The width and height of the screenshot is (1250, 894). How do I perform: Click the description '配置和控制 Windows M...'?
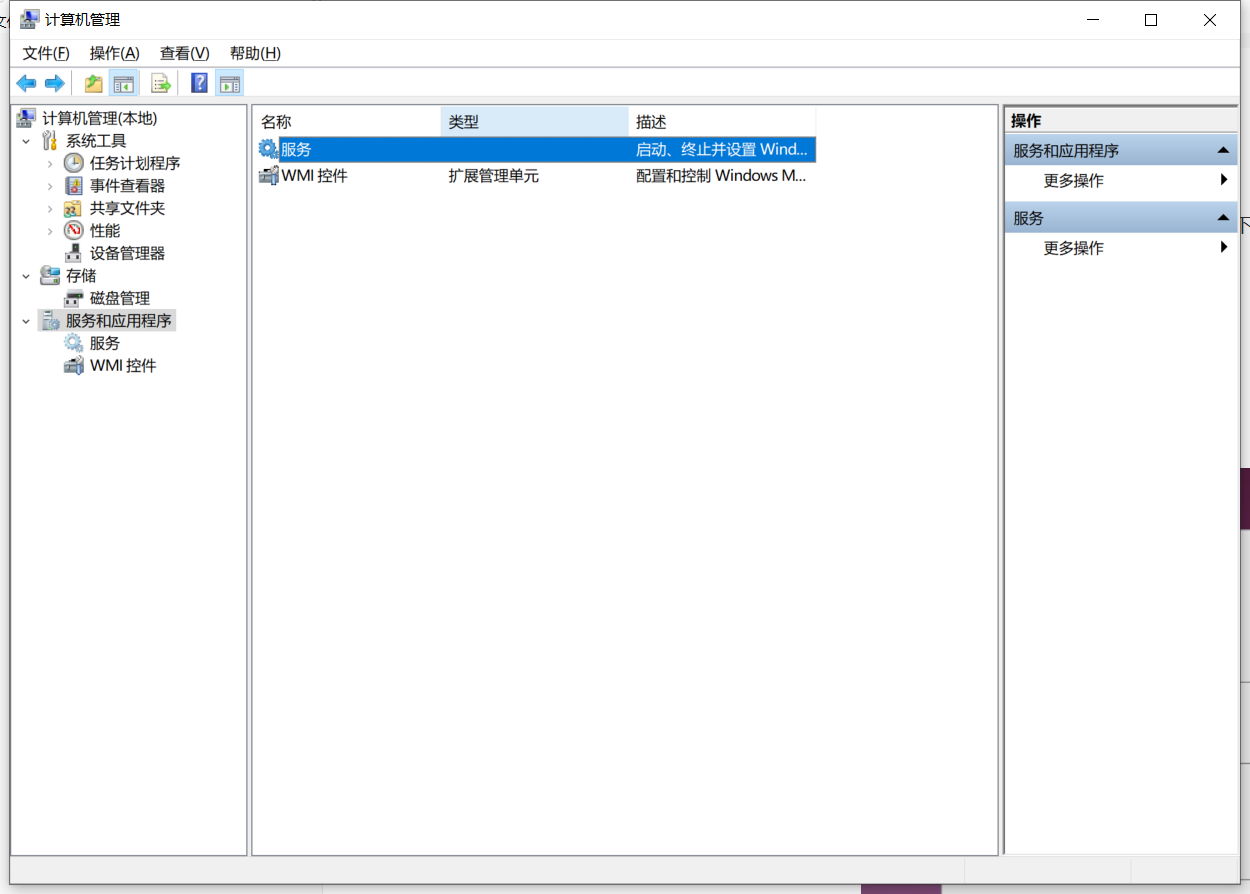coord(721,176)
